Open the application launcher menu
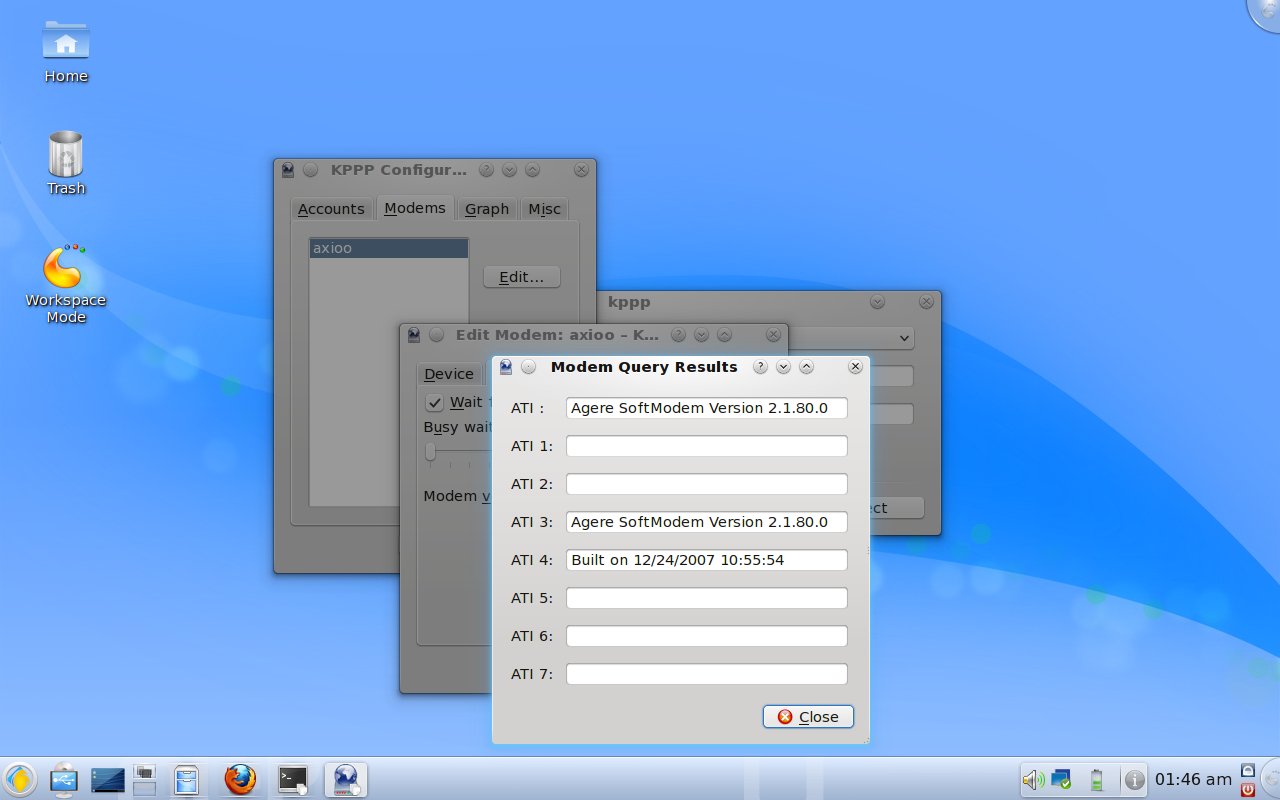The height and width of the screenshot is (800, 1280). 20,779
